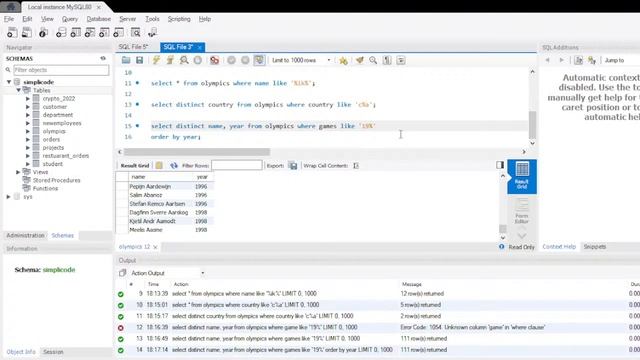Execute current statement with the lightning cursor icon
The image size is (640, 360).
[170, 60]
